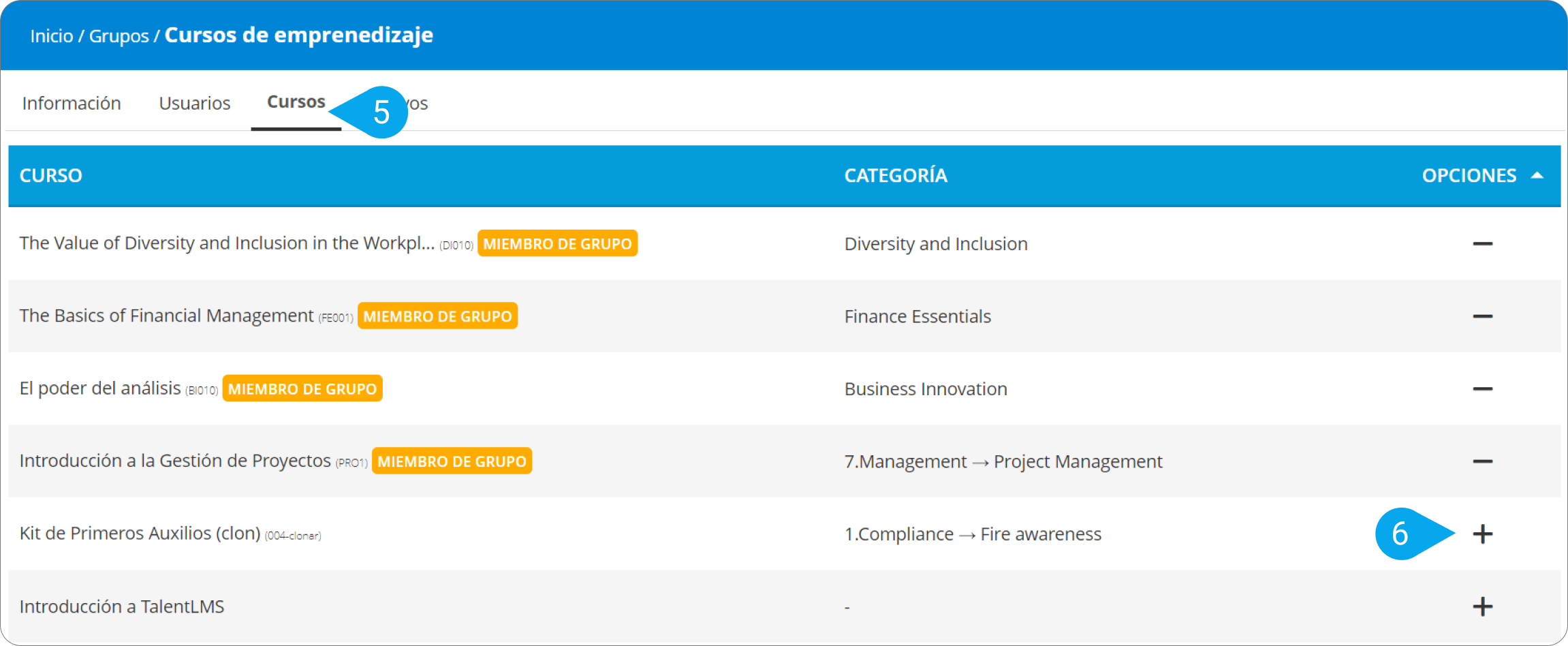Image resolution: width=1568 pixels, height=646 pixels.
Task: Switch to the Usuarios tab
Action: pos(195,104)
